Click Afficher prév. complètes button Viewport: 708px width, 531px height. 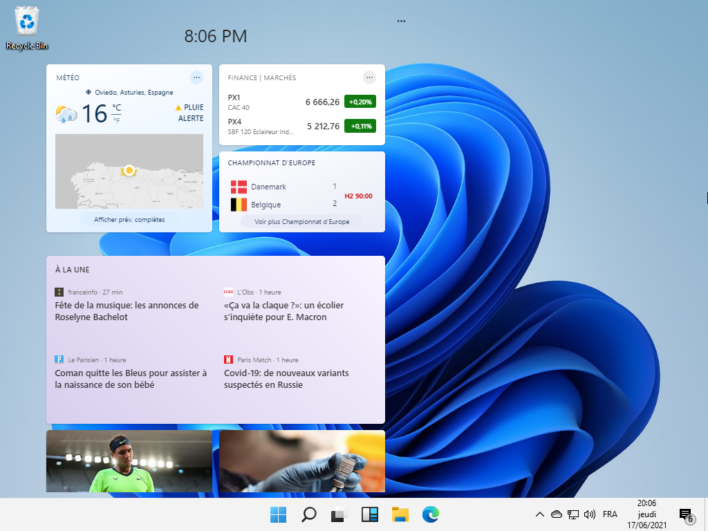[129, 220]
